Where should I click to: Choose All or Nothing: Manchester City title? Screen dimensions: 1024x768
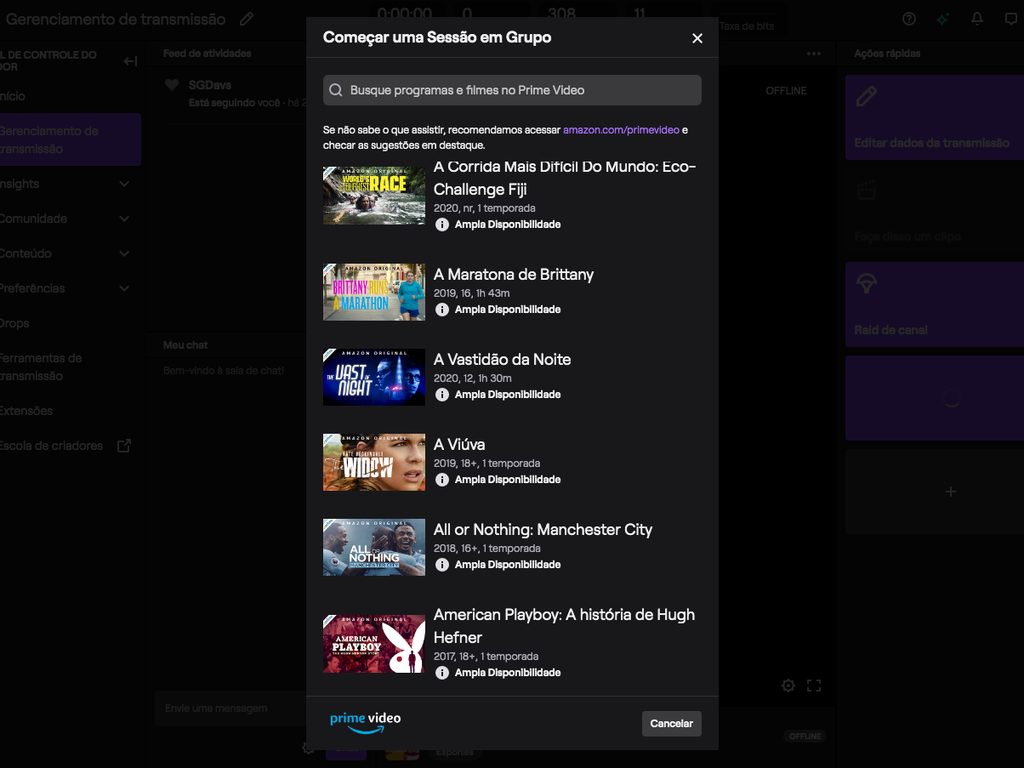[543, 530]
